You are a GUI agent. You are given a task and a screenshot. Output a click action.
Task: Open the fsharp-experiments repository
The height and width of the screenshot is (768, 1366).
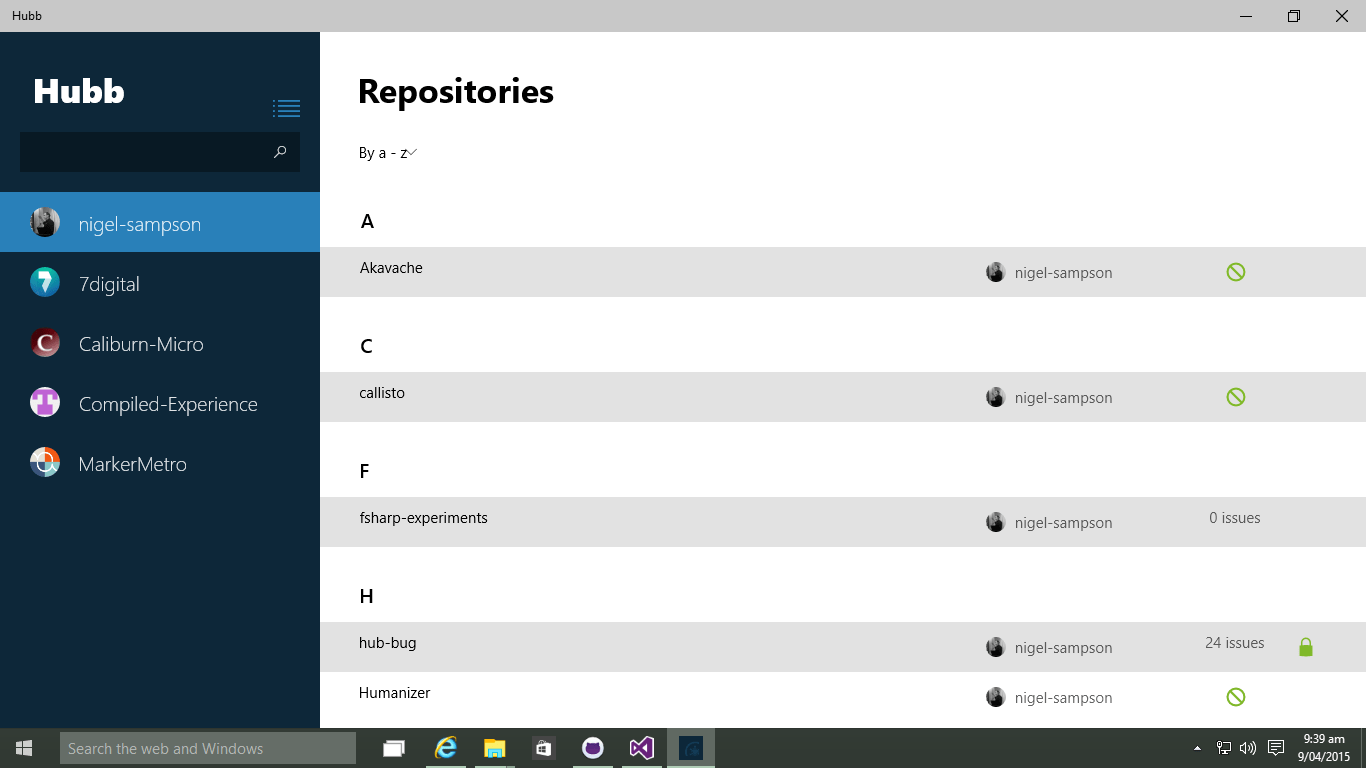843,522
